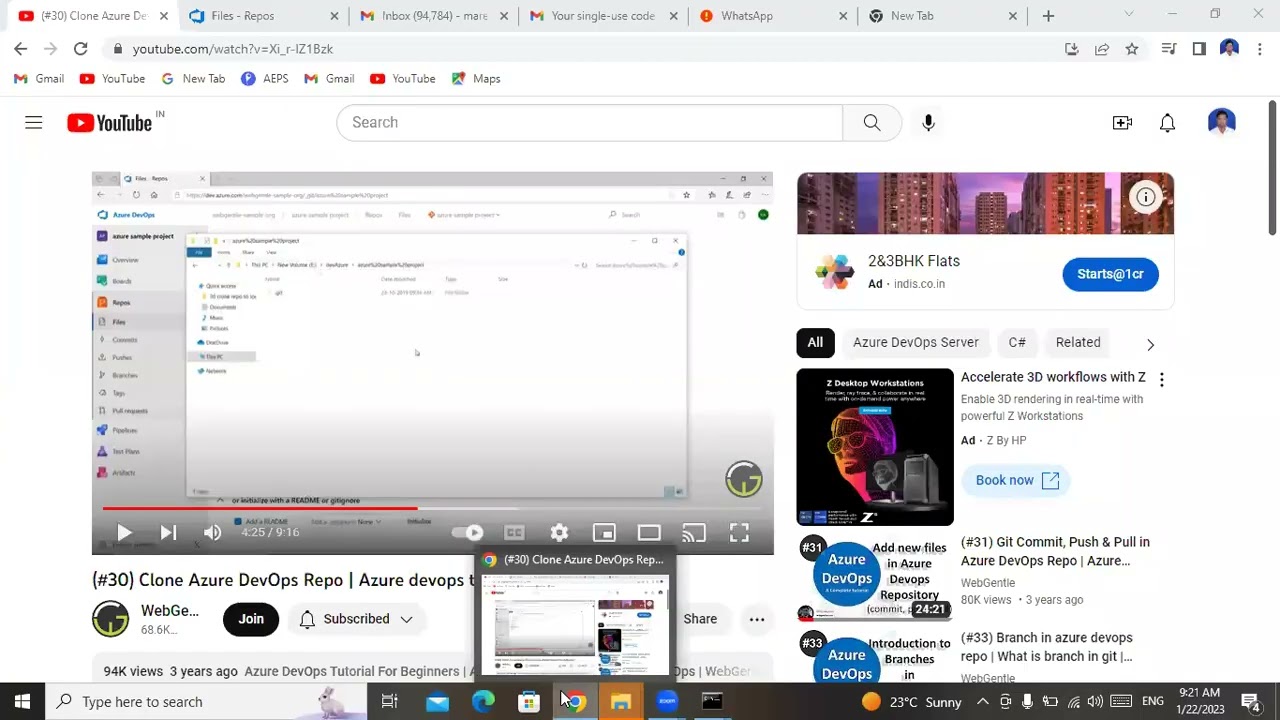Open the YouTube account avatar menu
The image size is (1280, 720).
click(x=1221, y=122)
